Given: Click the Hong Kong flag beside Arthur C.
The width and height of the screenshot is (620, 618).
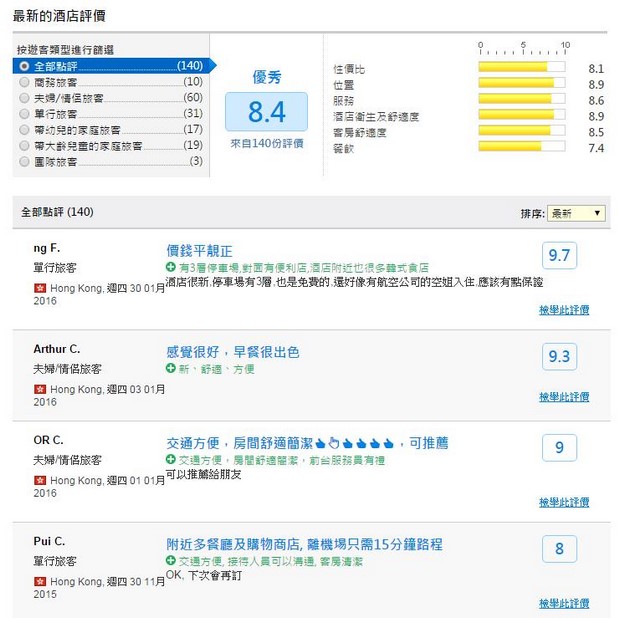Looking at the screenshot, I should point(40,389).
